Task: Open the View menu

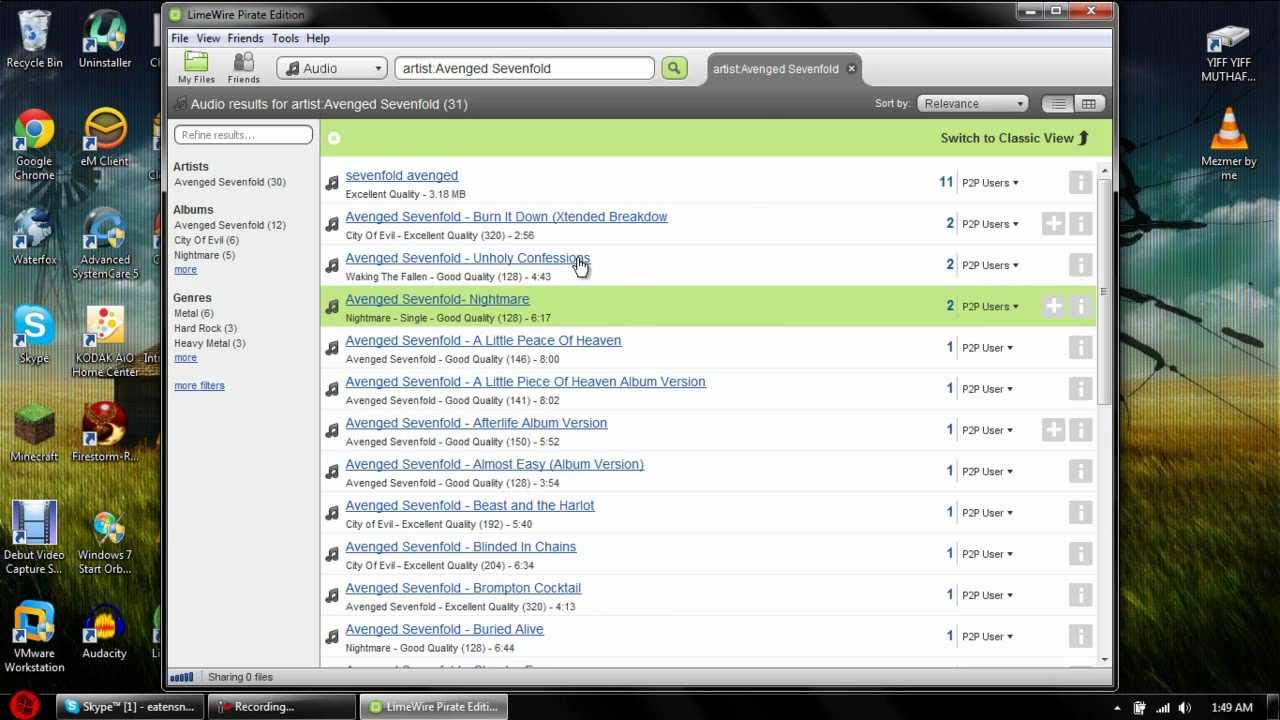Action: 208,38
